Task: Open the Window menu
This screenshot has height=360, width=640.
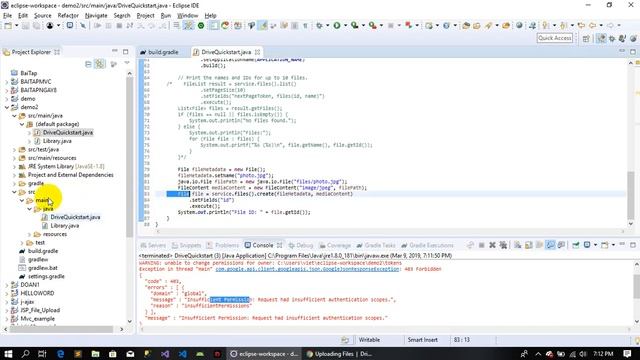Action: (x=187, y=16)
